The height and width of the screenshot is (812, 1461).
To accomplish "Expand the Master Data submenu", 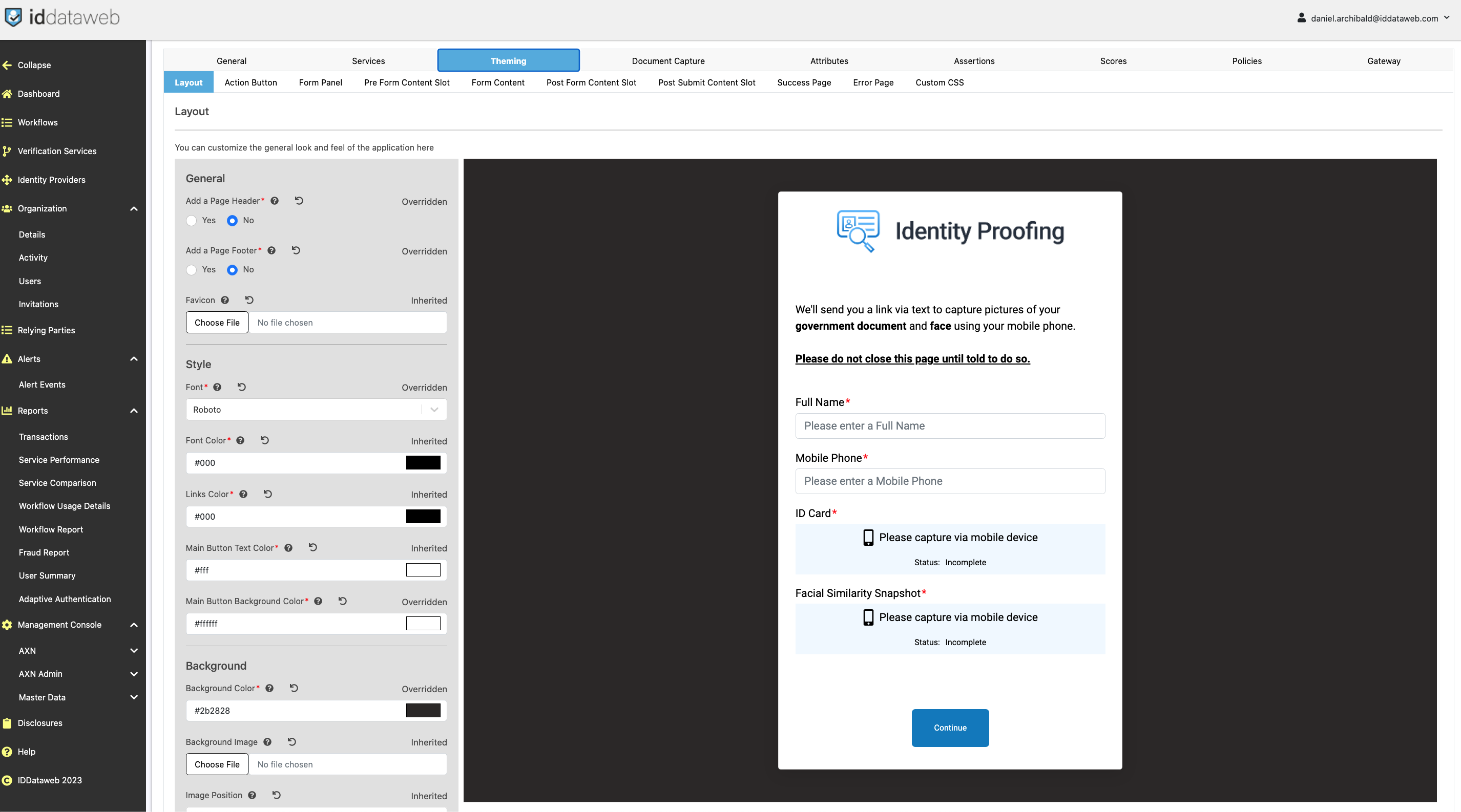I will [134, 697].
